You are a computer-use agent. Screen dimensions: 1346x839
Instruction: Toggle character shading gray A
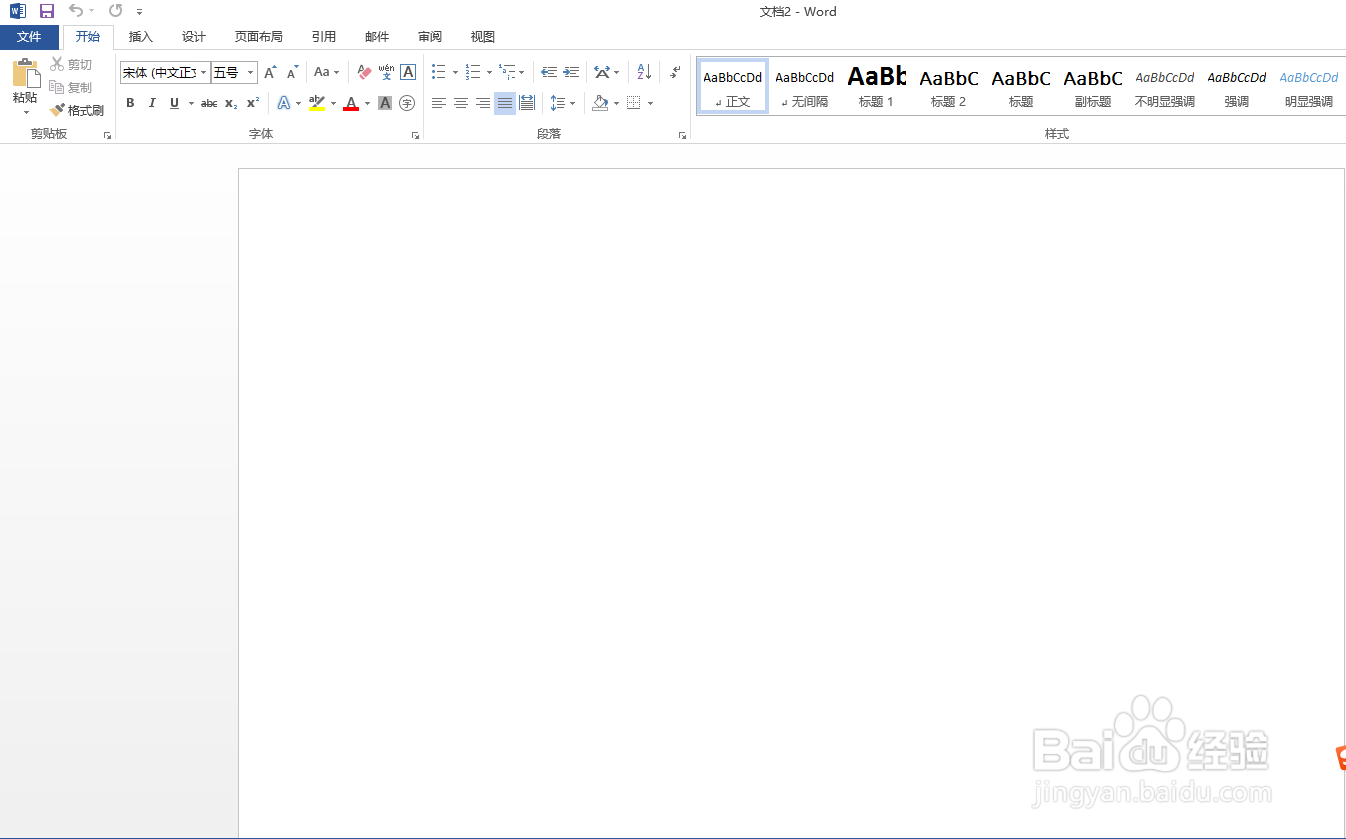(x=385, y=103)
